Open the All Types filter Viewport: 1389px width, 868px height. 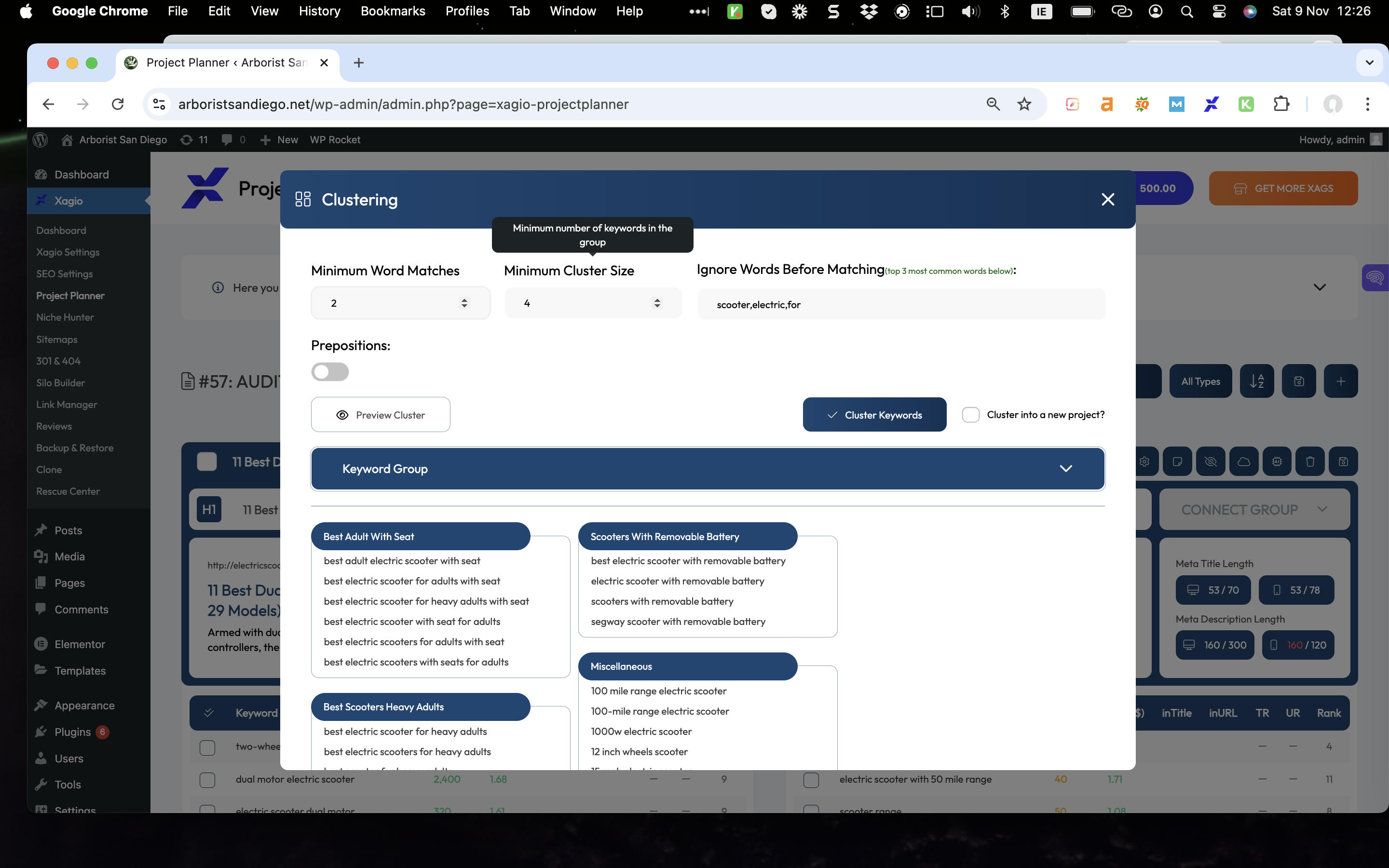pyautogui.click(x=1200, y=381)
